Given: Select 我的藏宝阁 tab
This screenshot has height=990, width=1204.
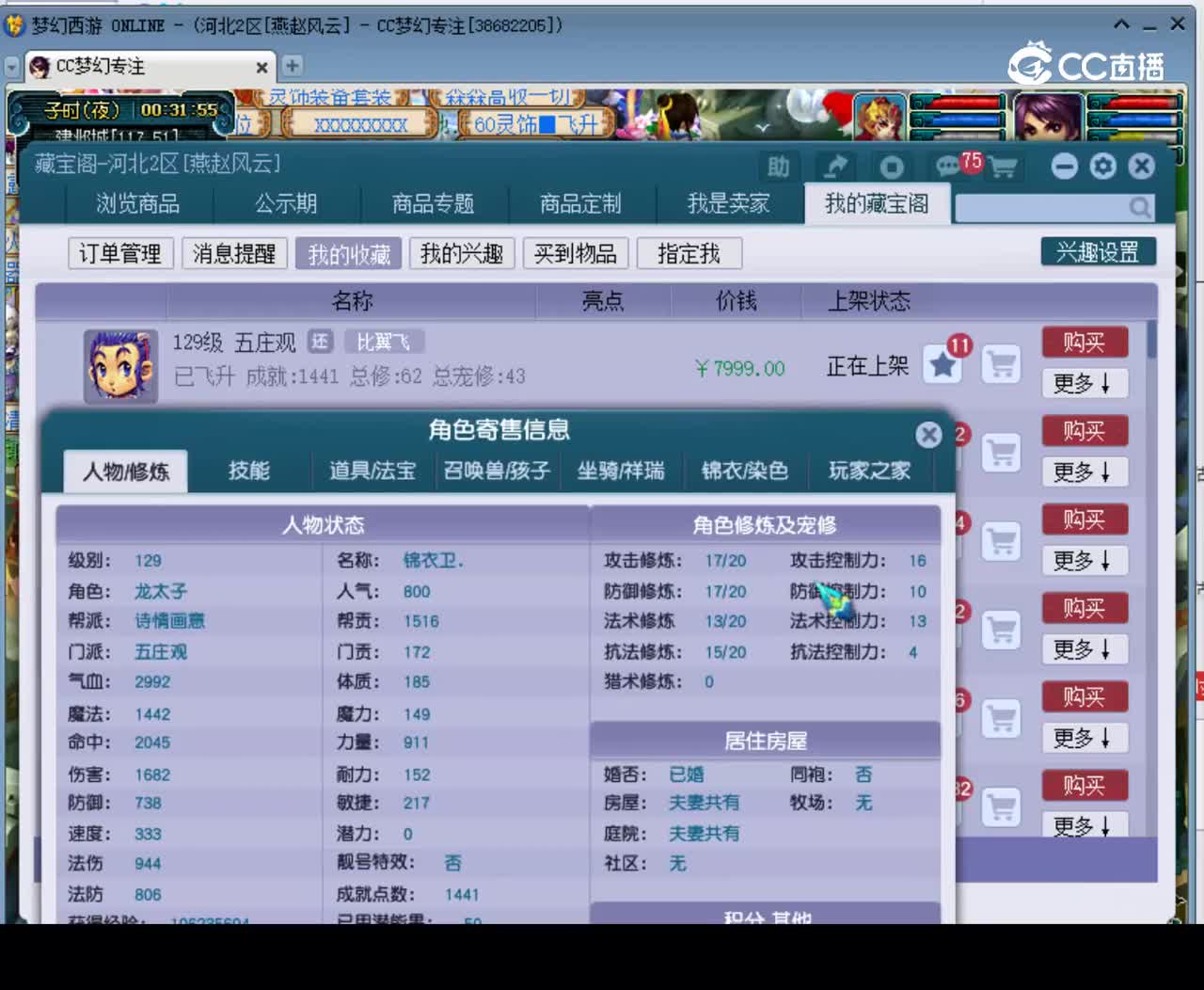Looking at the screenshot, I should tap(877, 203).
